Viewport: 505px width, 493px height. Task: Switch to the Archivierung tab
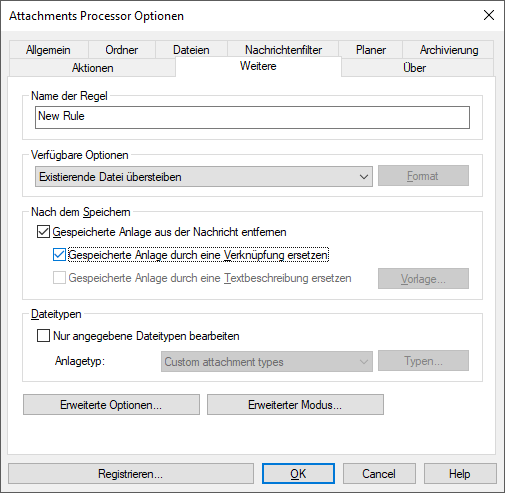449,50
